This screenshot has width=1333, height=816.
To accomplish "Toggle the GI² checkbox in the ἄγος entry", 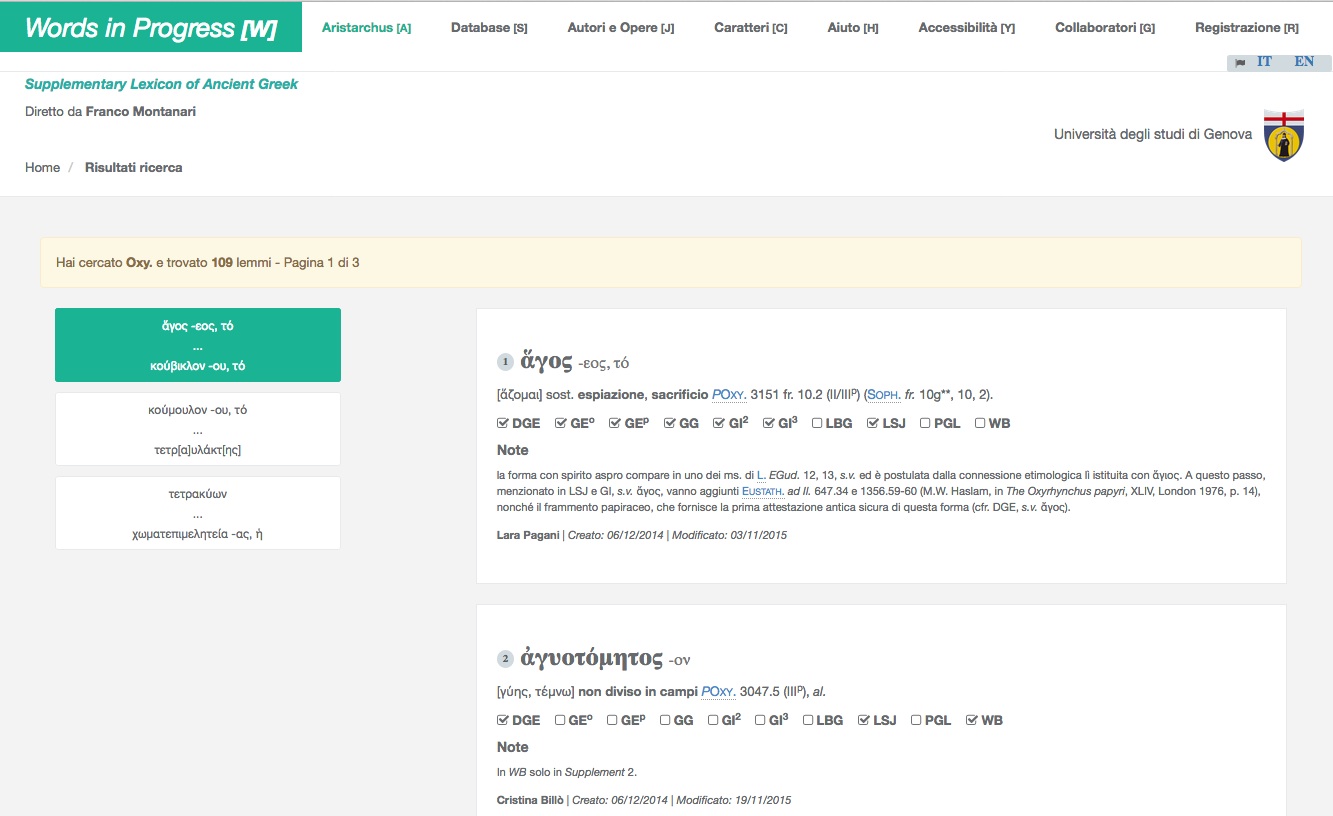I will click(x=719, y=423).
